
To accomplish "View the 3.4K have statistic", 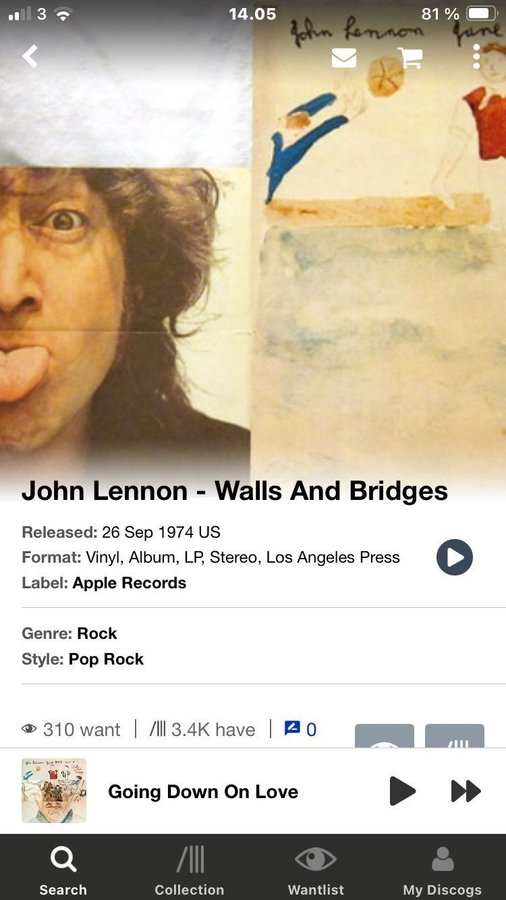I will (x=202, y=730).
